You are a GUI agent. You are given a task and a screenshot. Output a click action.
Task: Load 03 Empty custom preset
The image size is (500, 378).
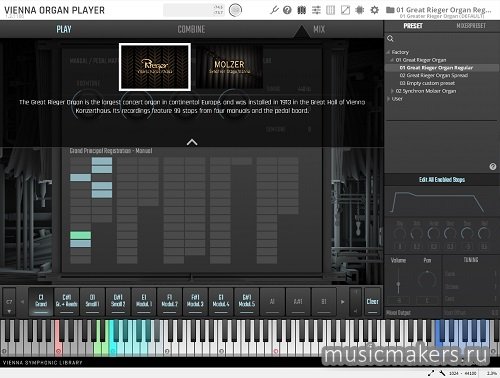[x=427, y=83]
